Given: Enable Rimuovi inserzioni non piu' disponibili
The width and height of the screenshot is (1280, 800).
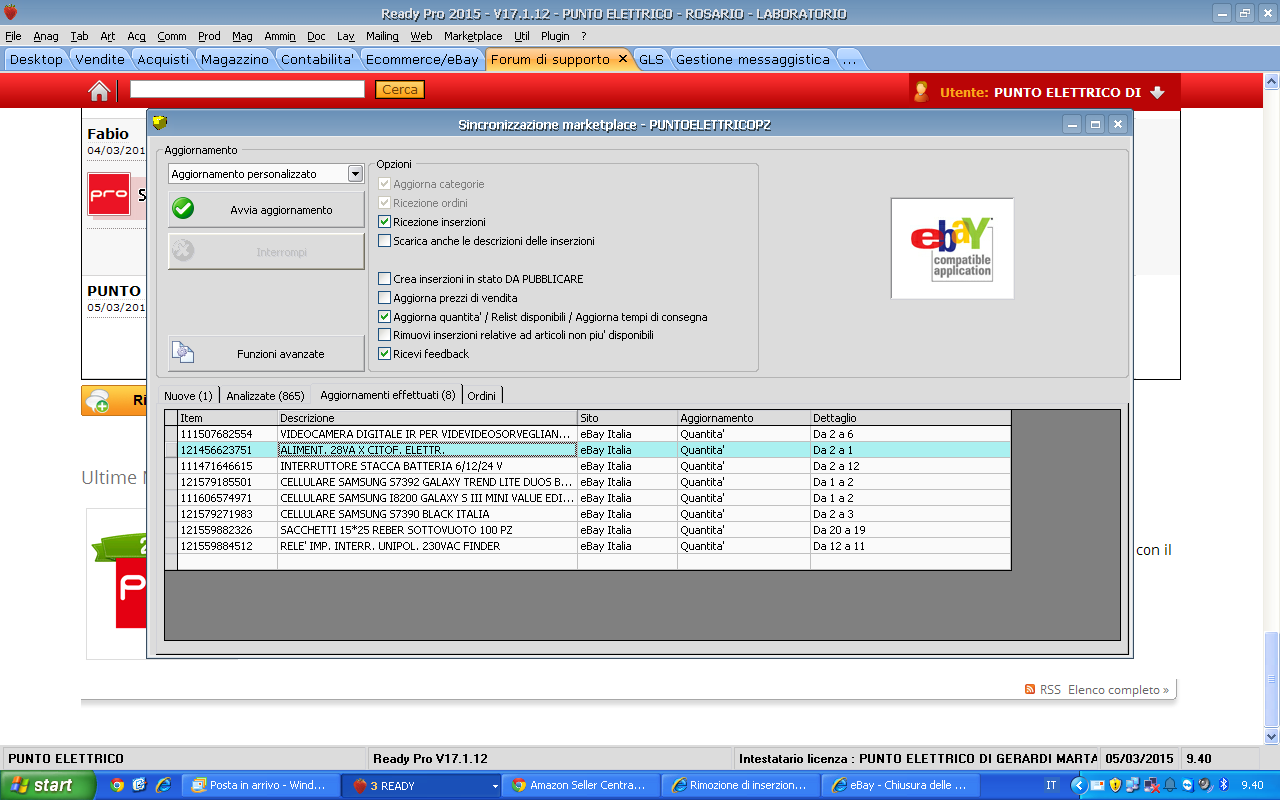Looking at the screenshot, I should [x=385, y=335].
